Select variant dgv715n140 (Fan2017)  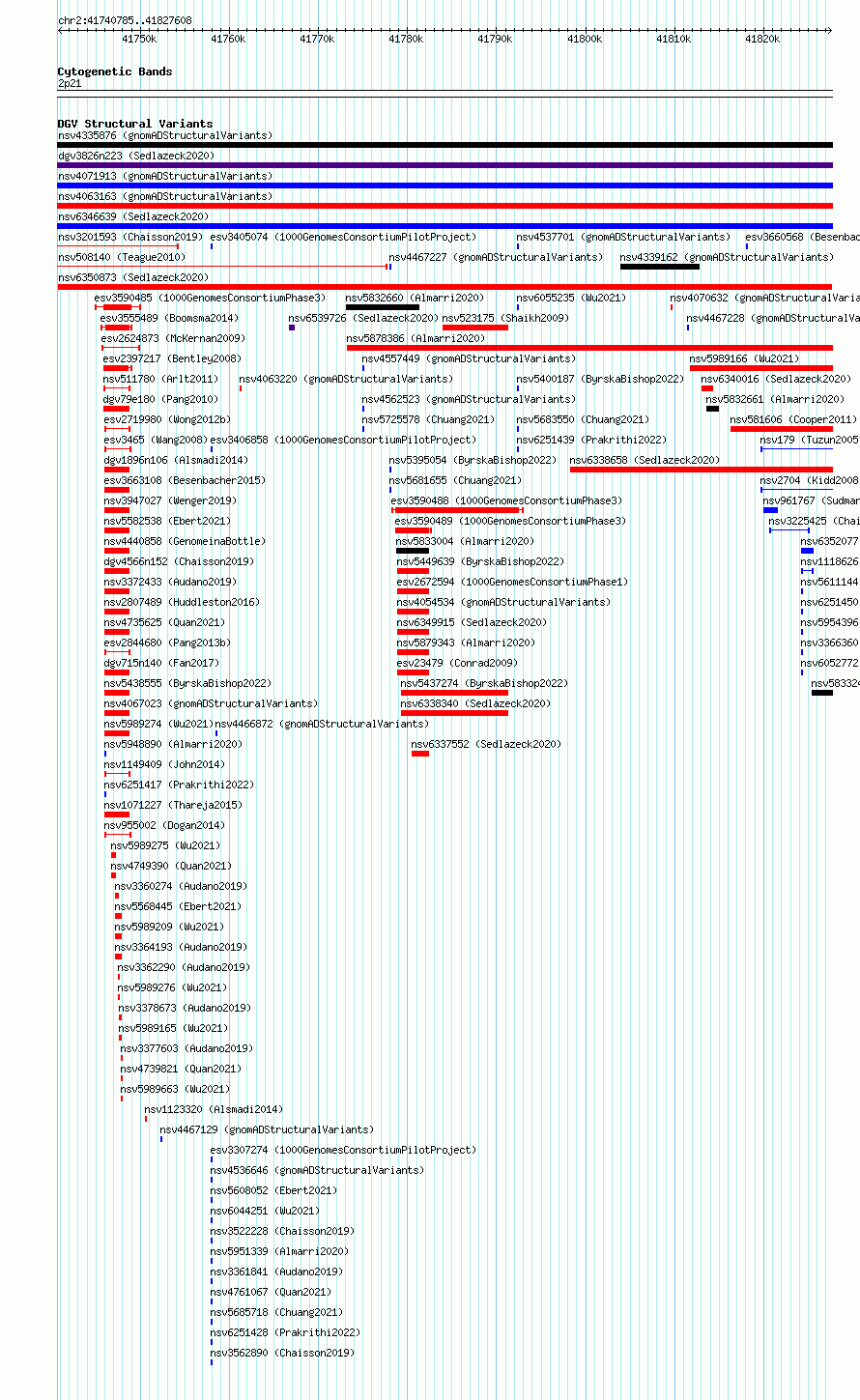(161, 663)
